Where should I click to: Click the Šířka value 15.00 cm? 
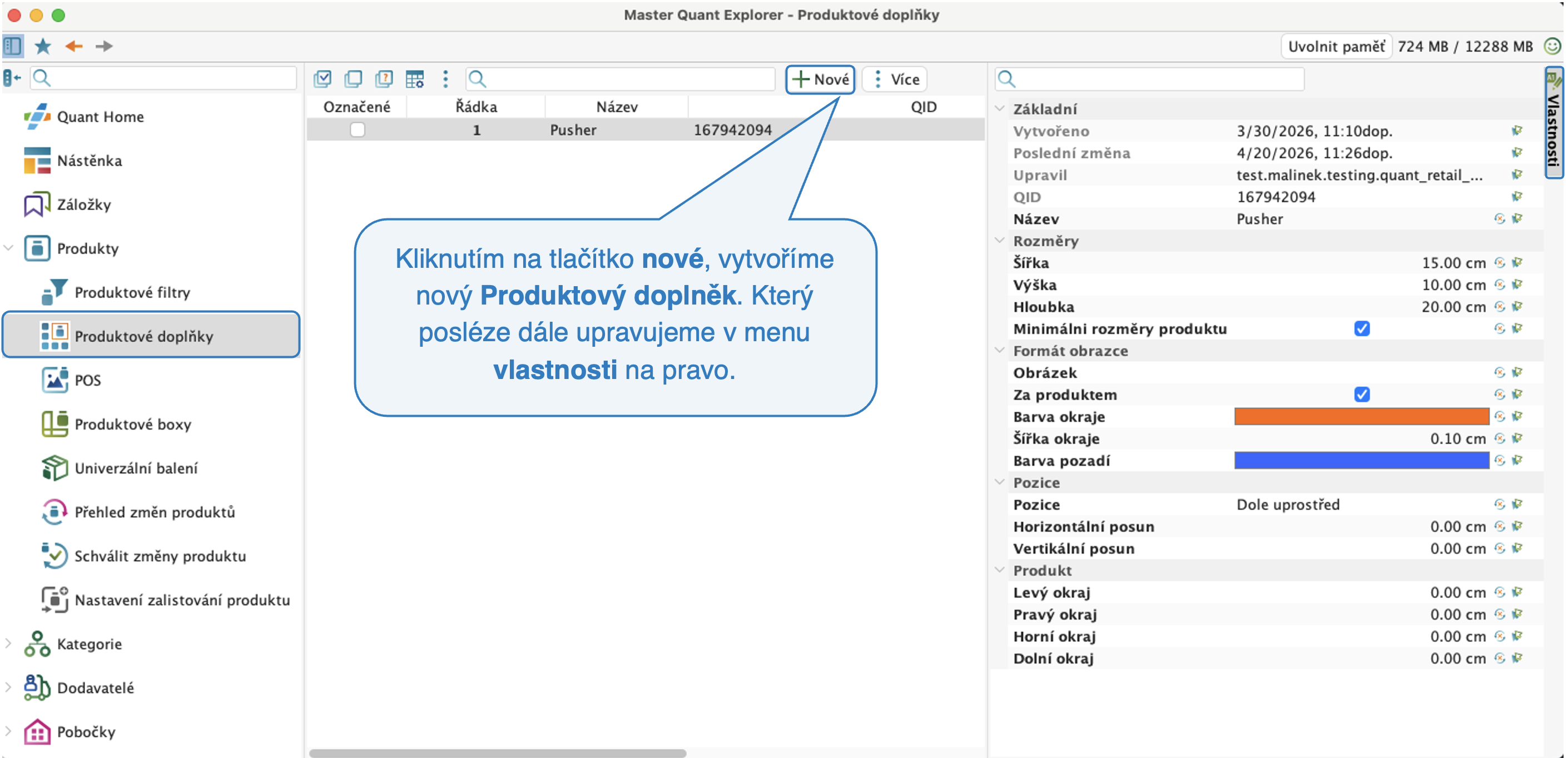pos(1453,263)
